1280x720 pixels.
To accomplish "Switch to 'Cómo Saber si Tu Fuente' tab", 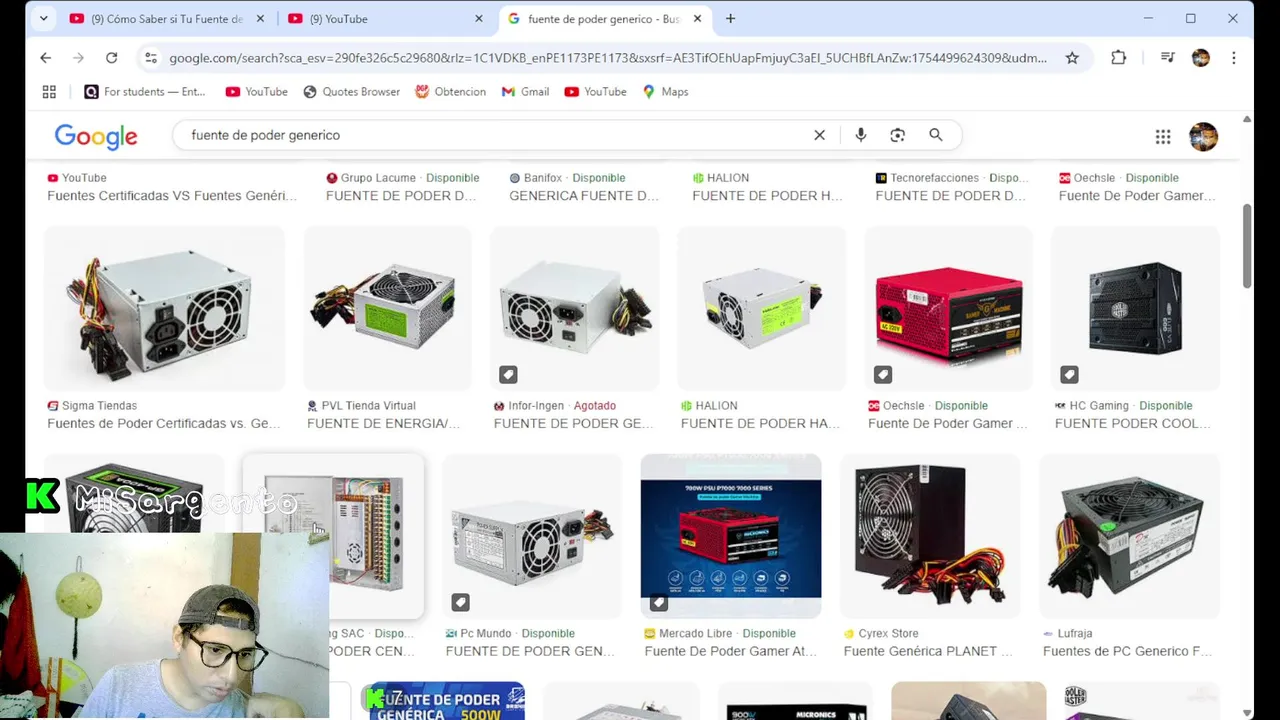I will pyautogui.click(x=167, y=18).
